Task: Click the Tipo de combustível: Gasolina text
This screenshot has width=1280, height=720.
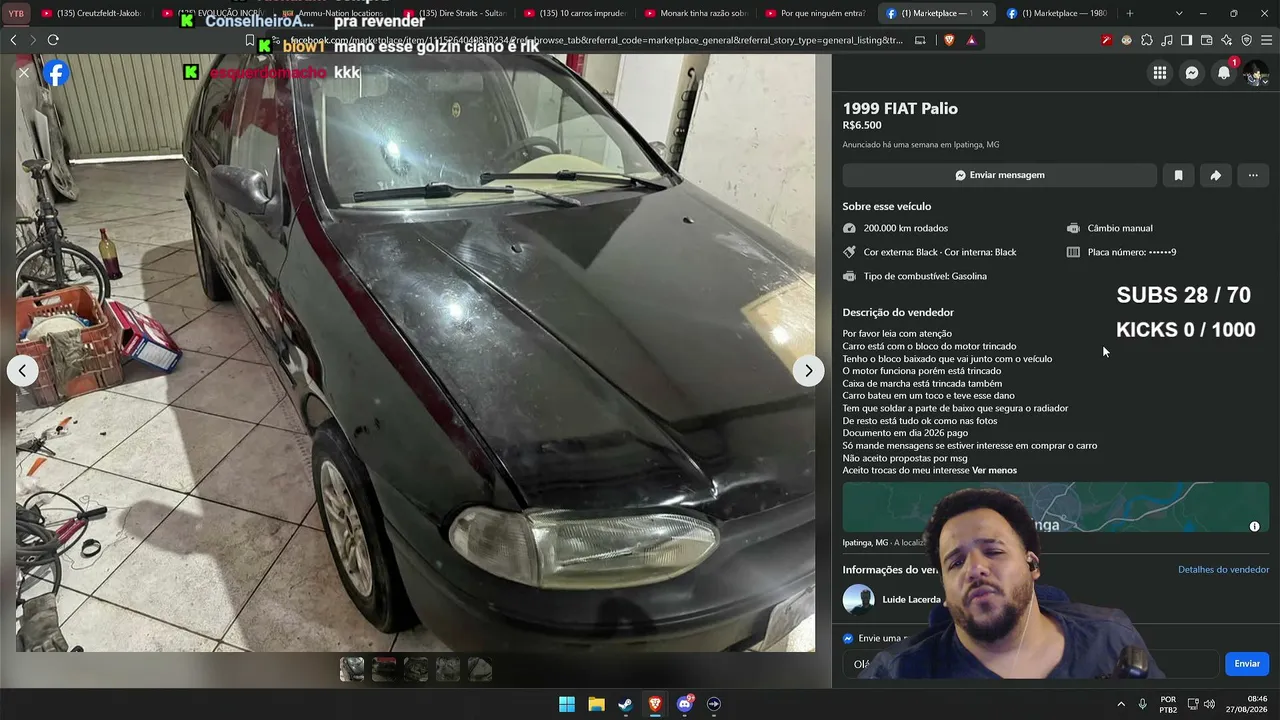Action: pyautogui.click(x=925, y=276)
